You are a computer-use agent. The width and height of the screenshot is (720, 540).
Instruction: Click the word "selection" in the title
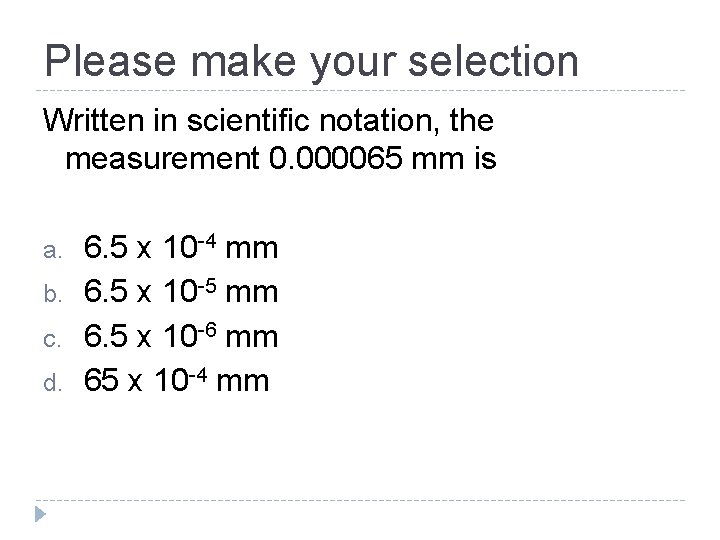(x=493, y=62)
